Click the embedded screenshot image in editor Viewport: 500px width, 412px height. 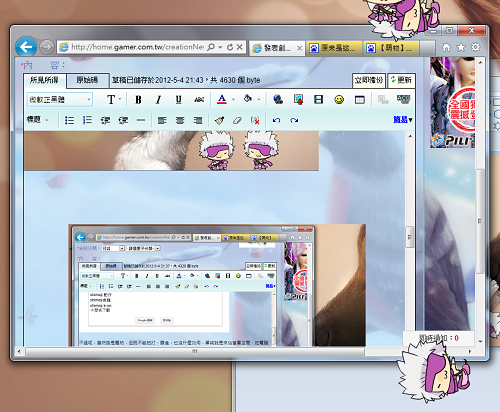pyautogui.click(x=217, y=285)
